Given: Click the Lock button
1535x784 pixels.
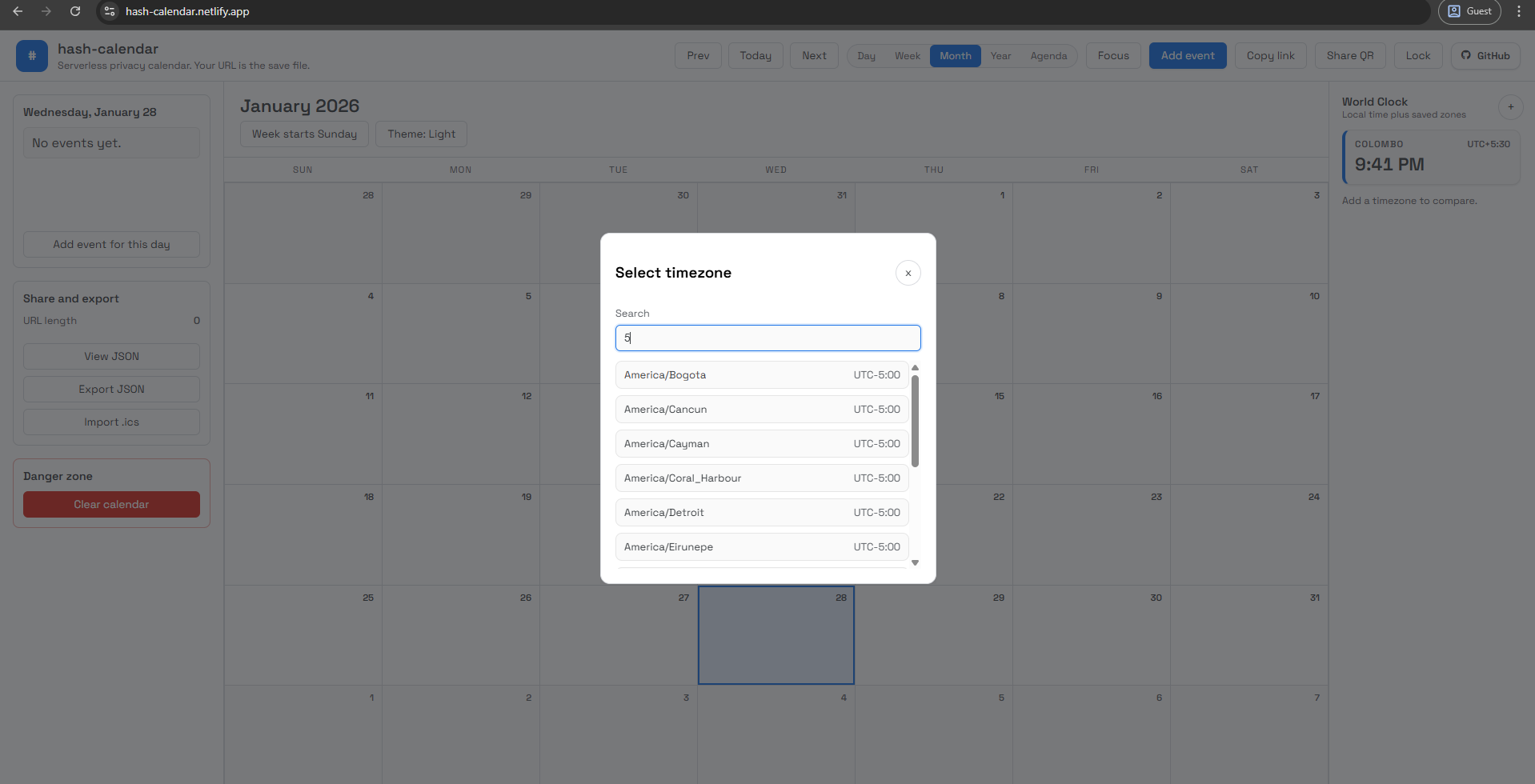Looking at the screenshot, I should tap(1418, 56).
